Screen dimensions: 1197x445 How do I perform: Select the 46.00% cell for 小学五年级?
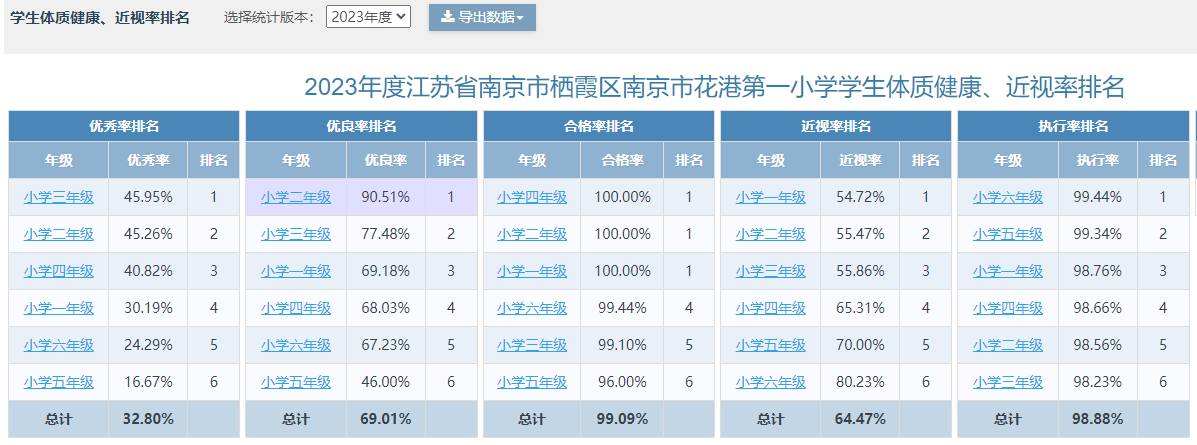click(x=386, y=382)
